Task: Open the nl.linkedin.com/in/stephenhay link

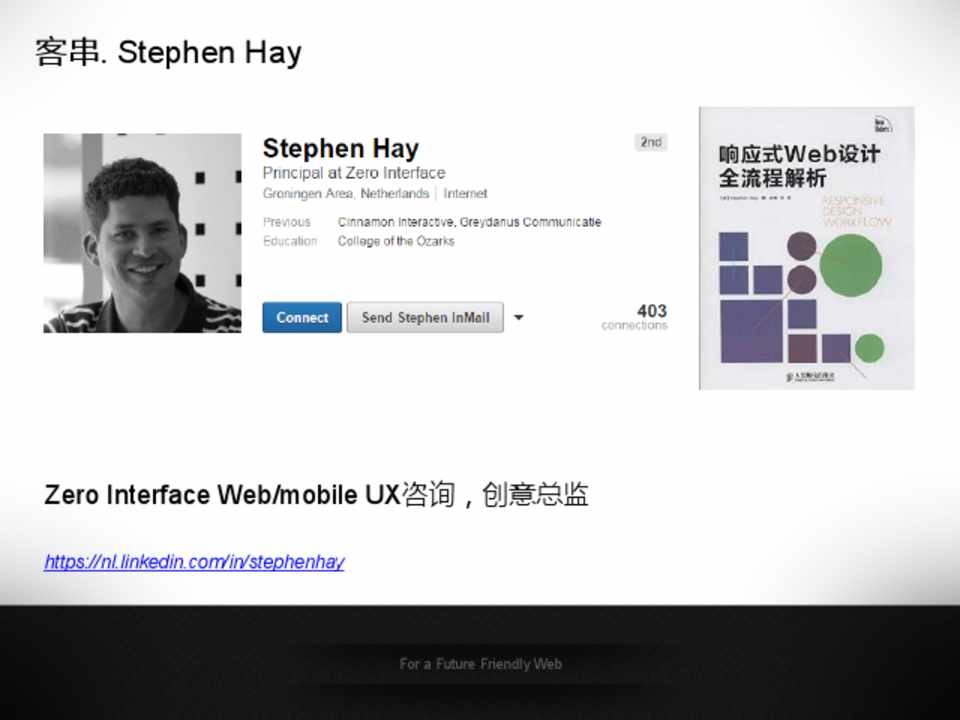Action: tap(194, 562)
